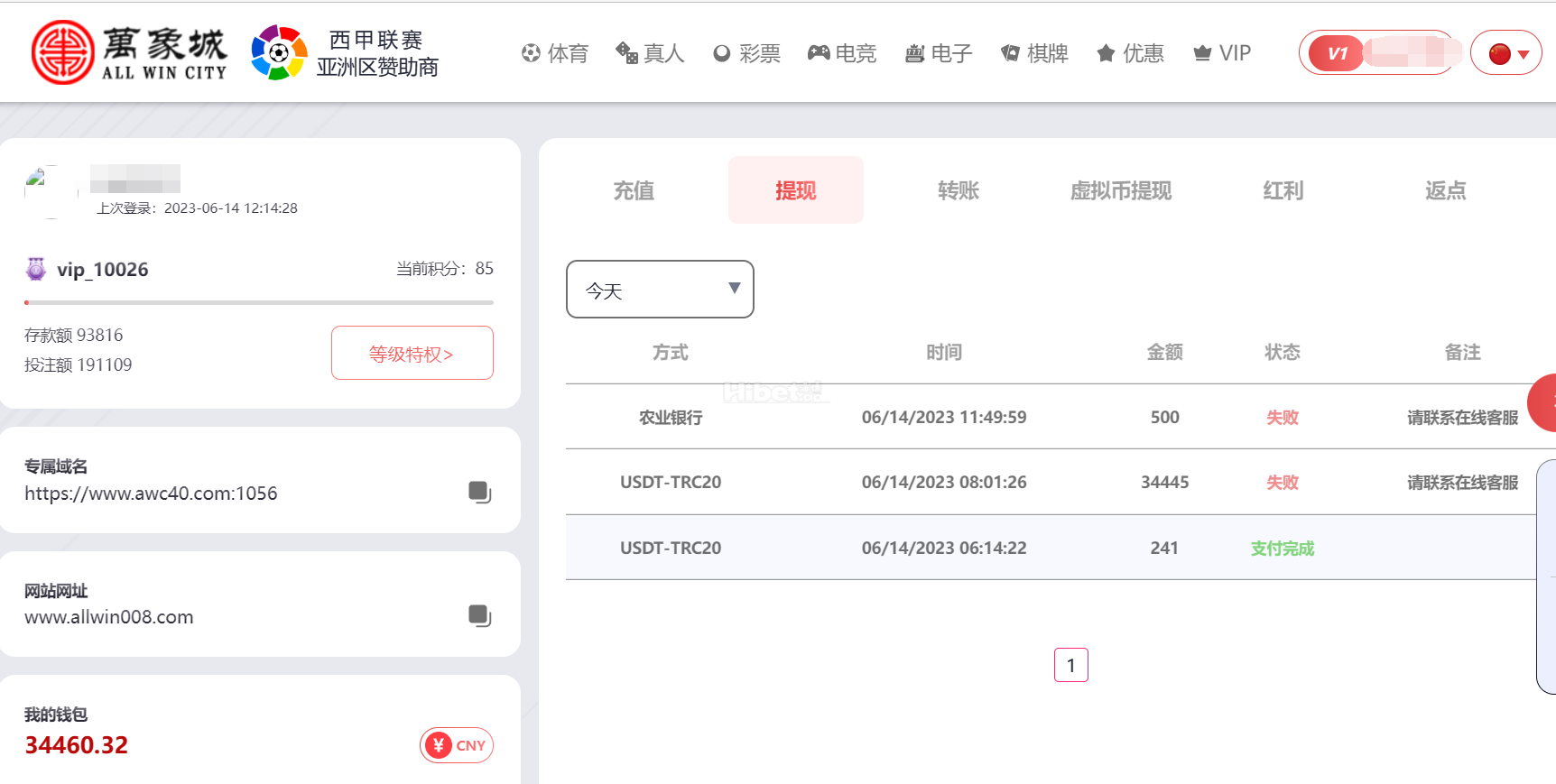Open the 棋牌 card games menu
Viewport: 1556px width, 784px height.
point(1034,53)
